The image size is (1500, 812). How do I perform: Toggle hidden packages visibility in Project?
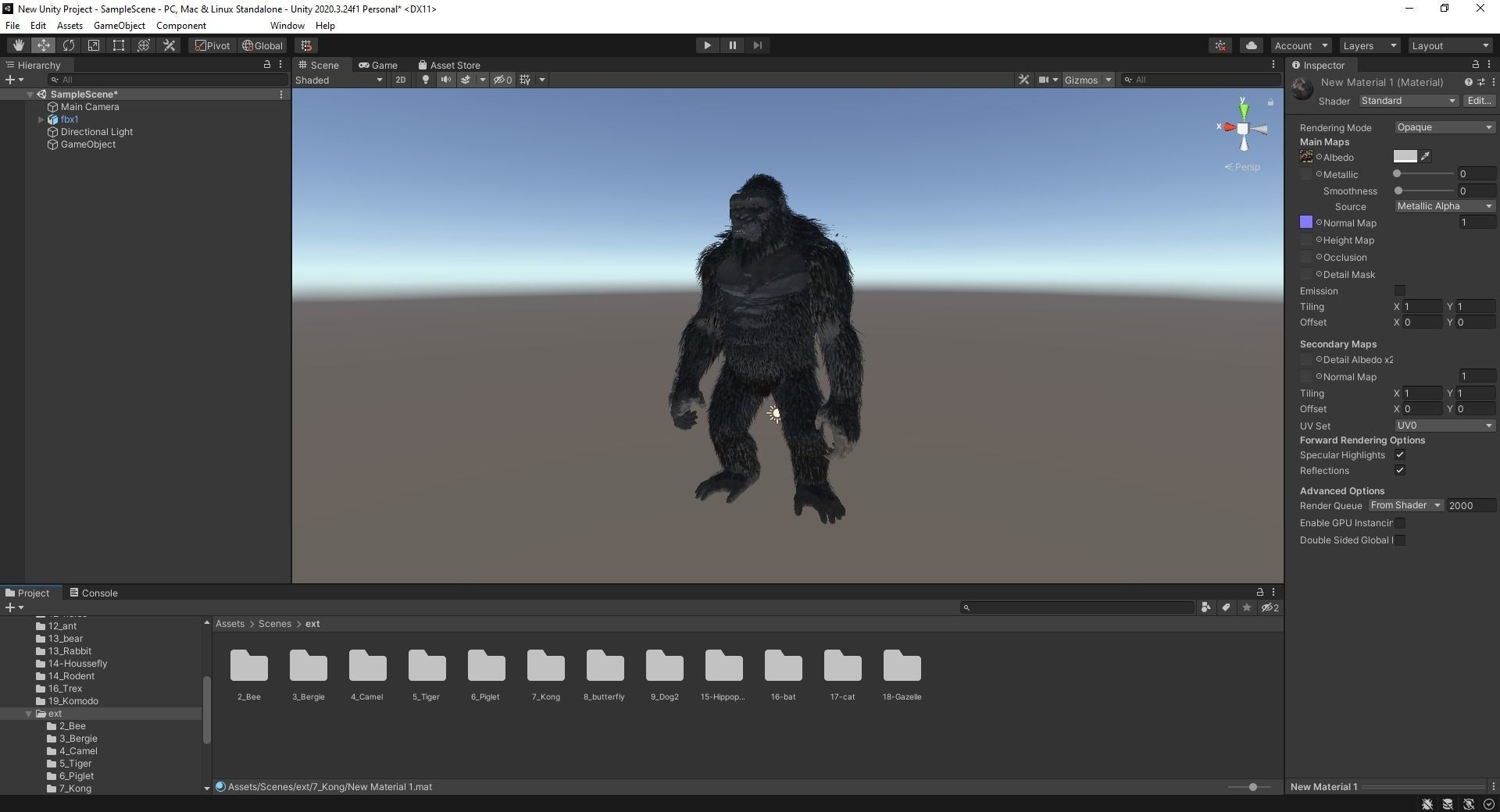point(1270,607)
